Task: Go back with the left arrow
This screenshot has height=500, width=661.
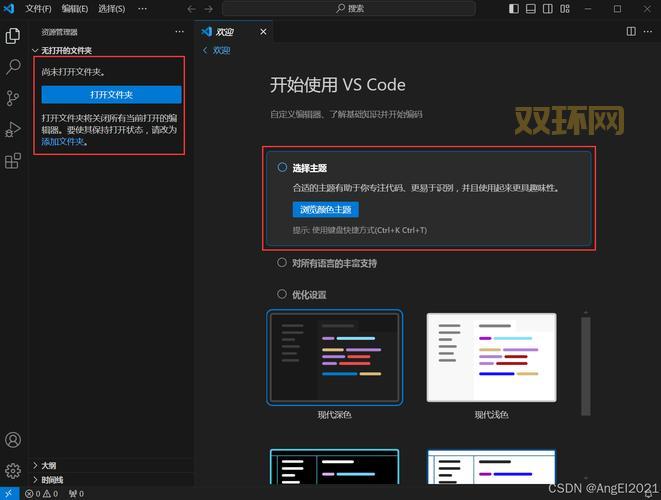Action: [x=191, y=8]
